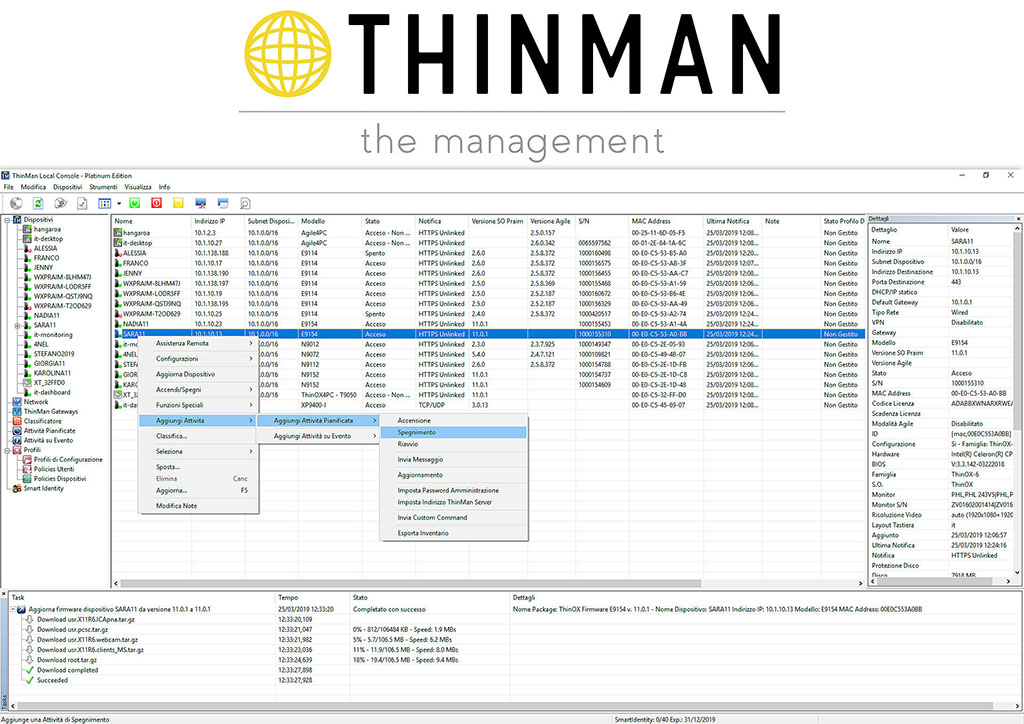Viewport: 1024px width, 724px height.
Task: Choose Spegnimento from the submenu
Action: point(416,432)
